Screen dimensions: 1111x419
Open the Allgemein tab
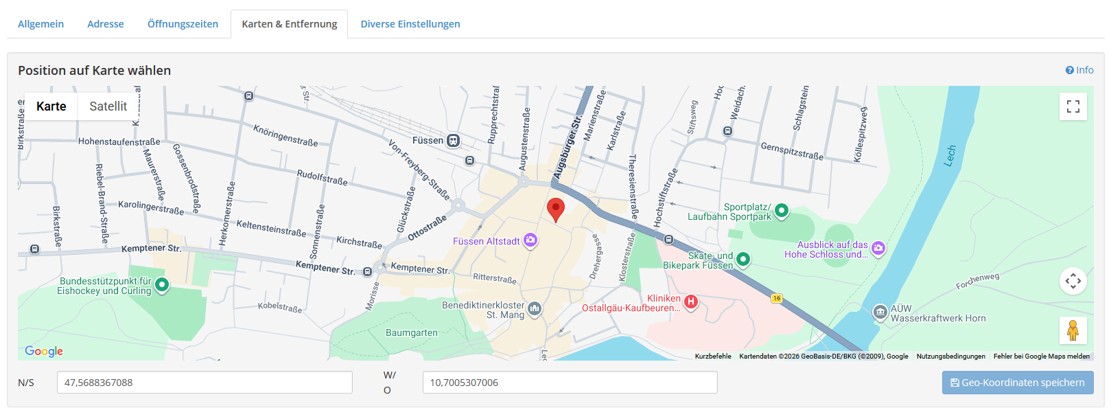[40, 24]
